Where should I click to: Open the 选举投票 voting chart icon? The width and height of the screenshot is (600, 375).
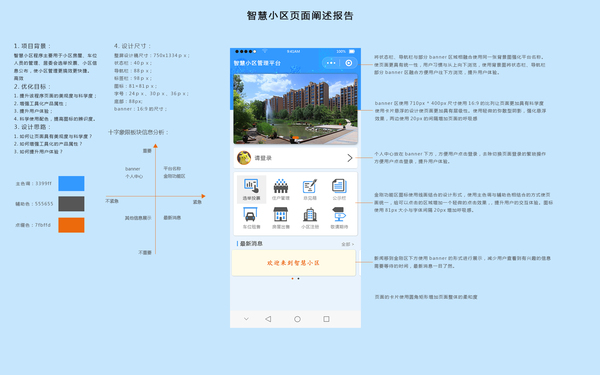[251, 186]
